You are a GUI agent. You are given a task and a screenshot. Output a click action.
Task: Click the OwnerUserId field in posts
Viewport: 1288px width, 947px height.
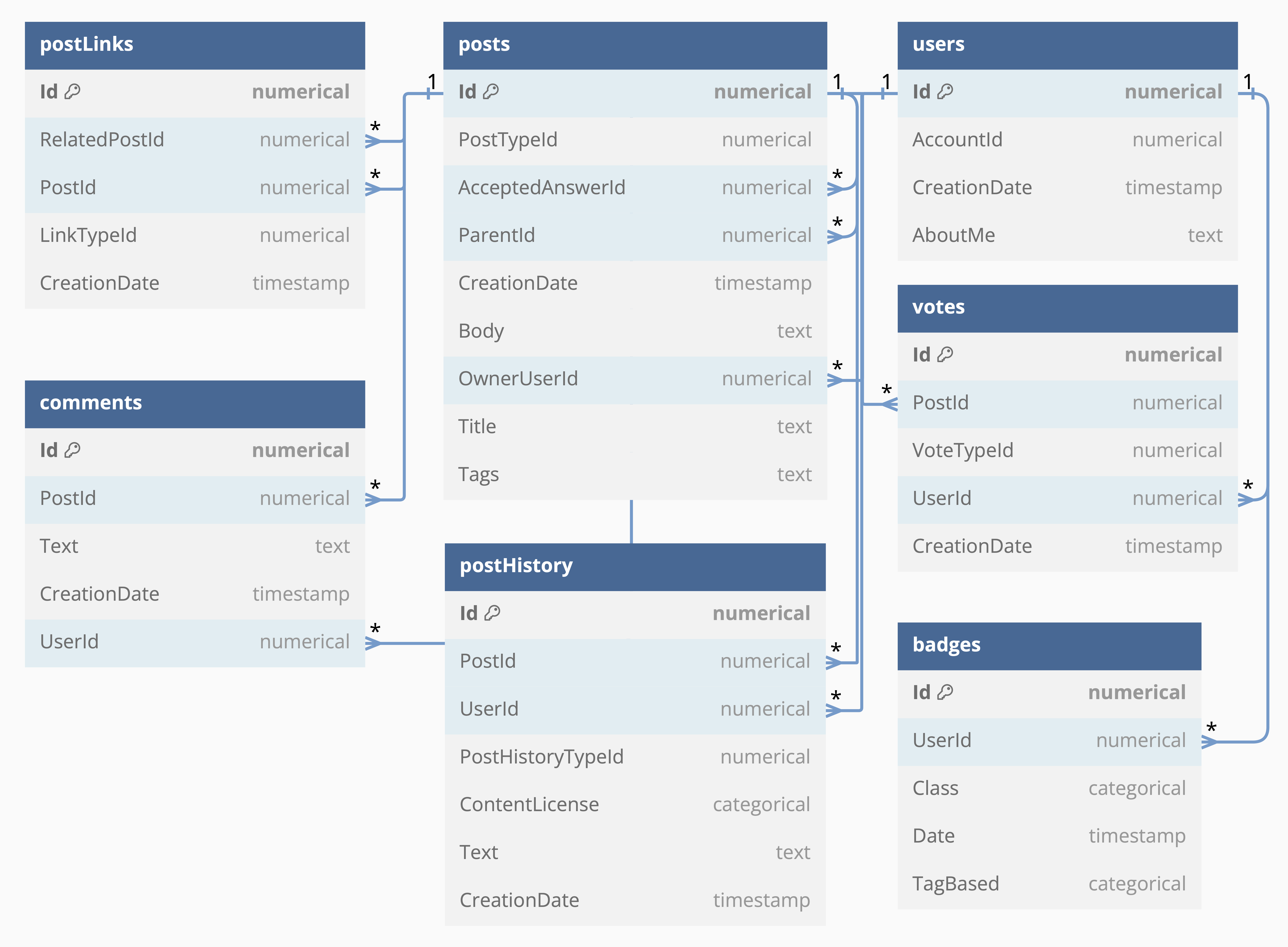635,379
